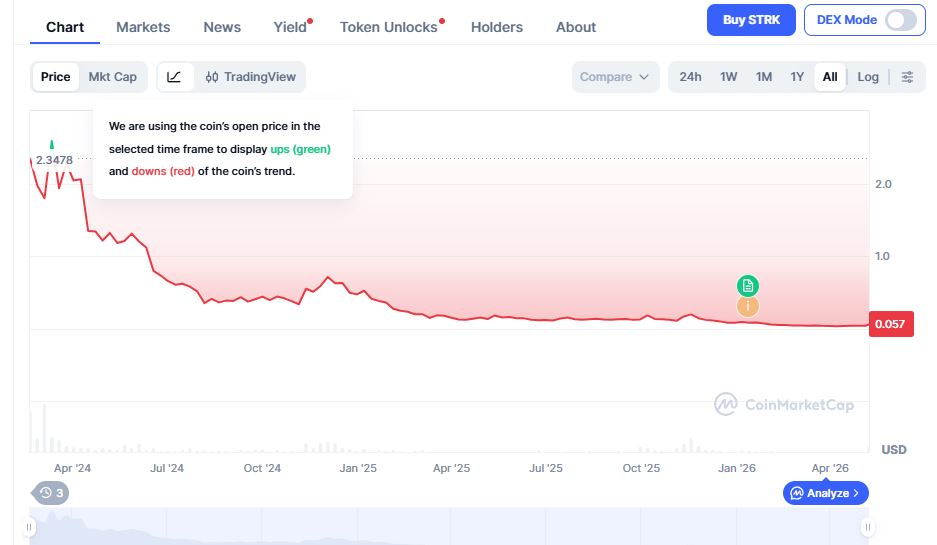Click the USD currency label
The height and width of the screenshot is (545, 937).
tap(894, 450)
